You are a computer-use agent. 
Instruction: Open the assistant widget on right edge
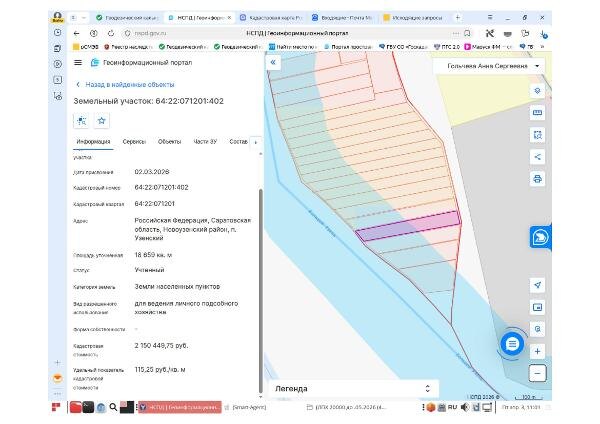tap(540, 237)
